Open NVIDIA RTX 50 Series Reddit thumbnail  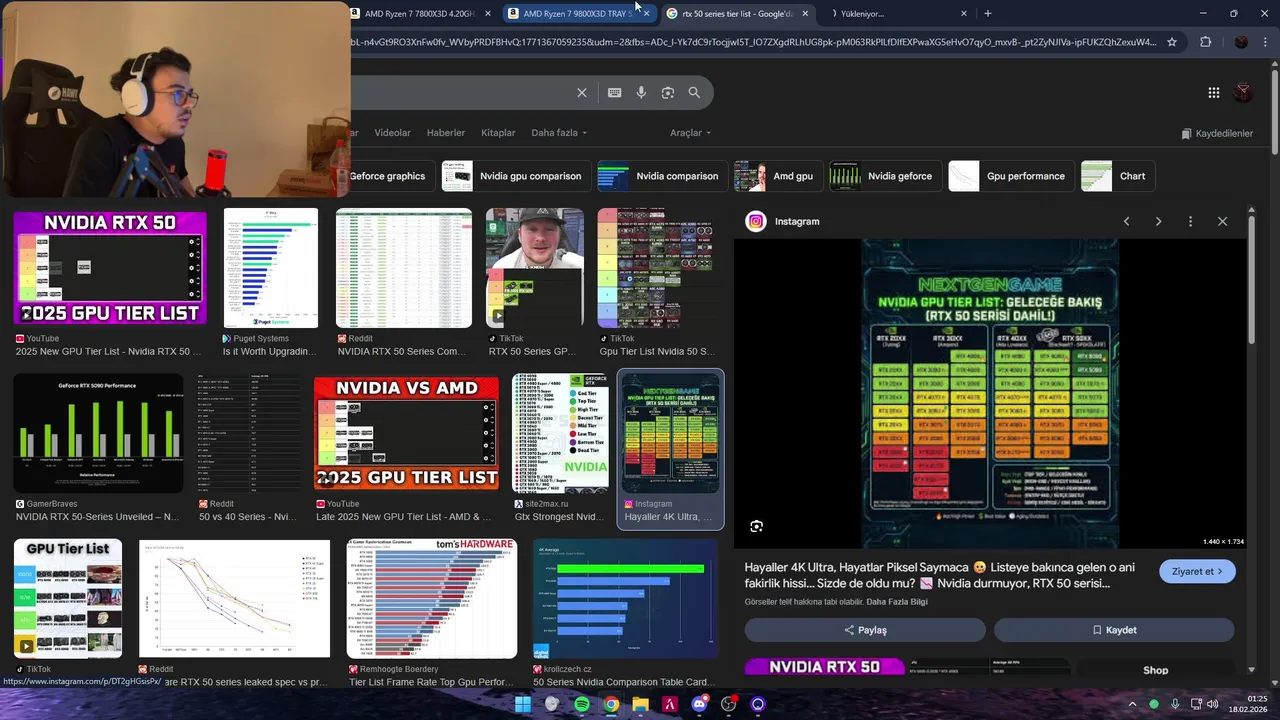(404, 268)
